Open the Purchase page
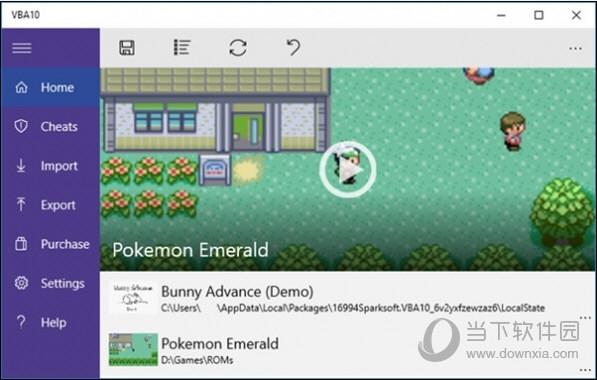This screenshot has width=597, height=380. (51, 244)
